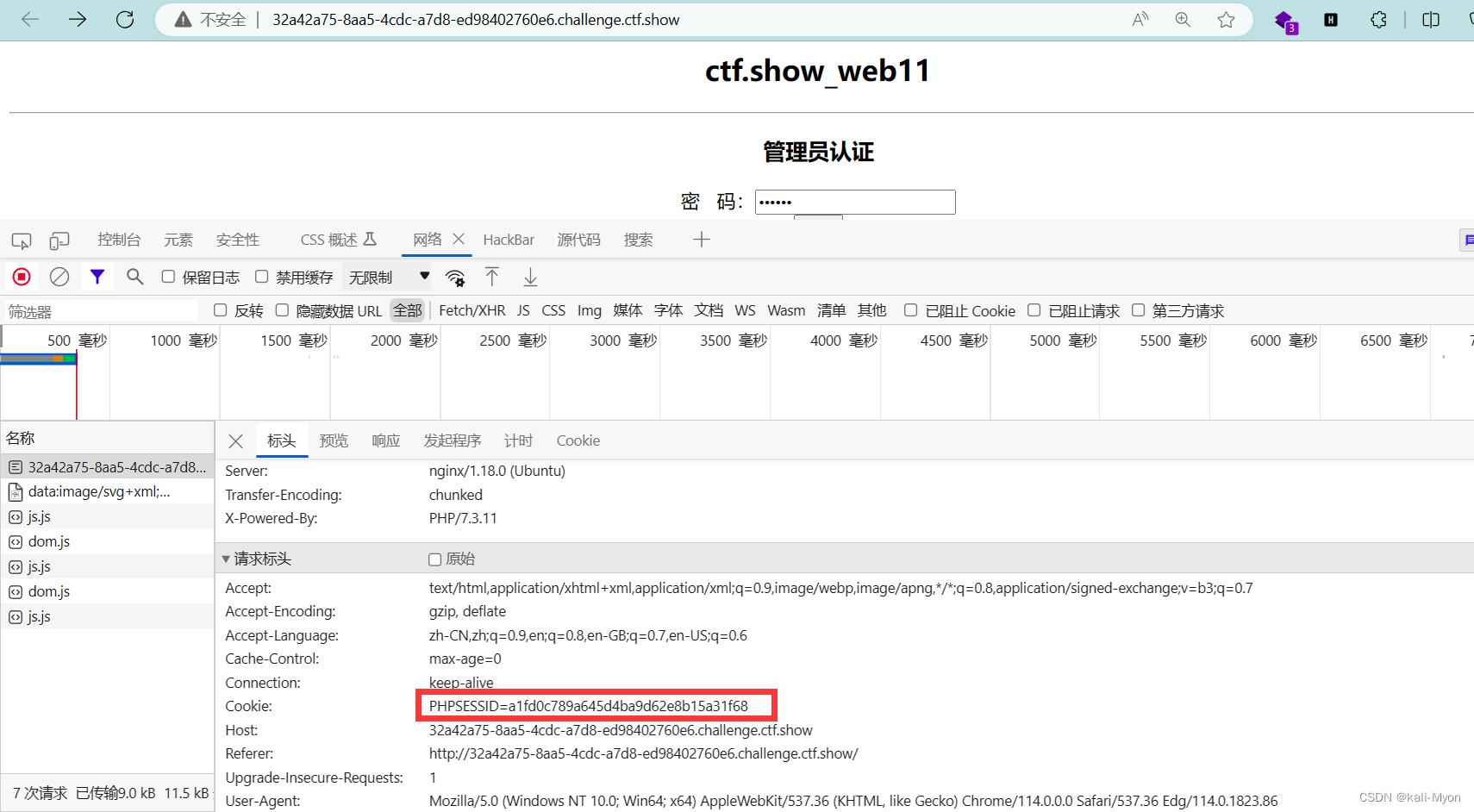
Task: Export network log as HAR
Action: pyautogui.click(x=530, y=276)
